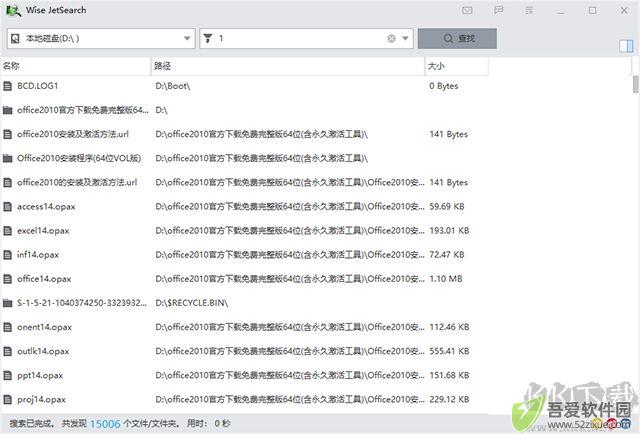Toggle the preview pane icon at right

point(626,46)
